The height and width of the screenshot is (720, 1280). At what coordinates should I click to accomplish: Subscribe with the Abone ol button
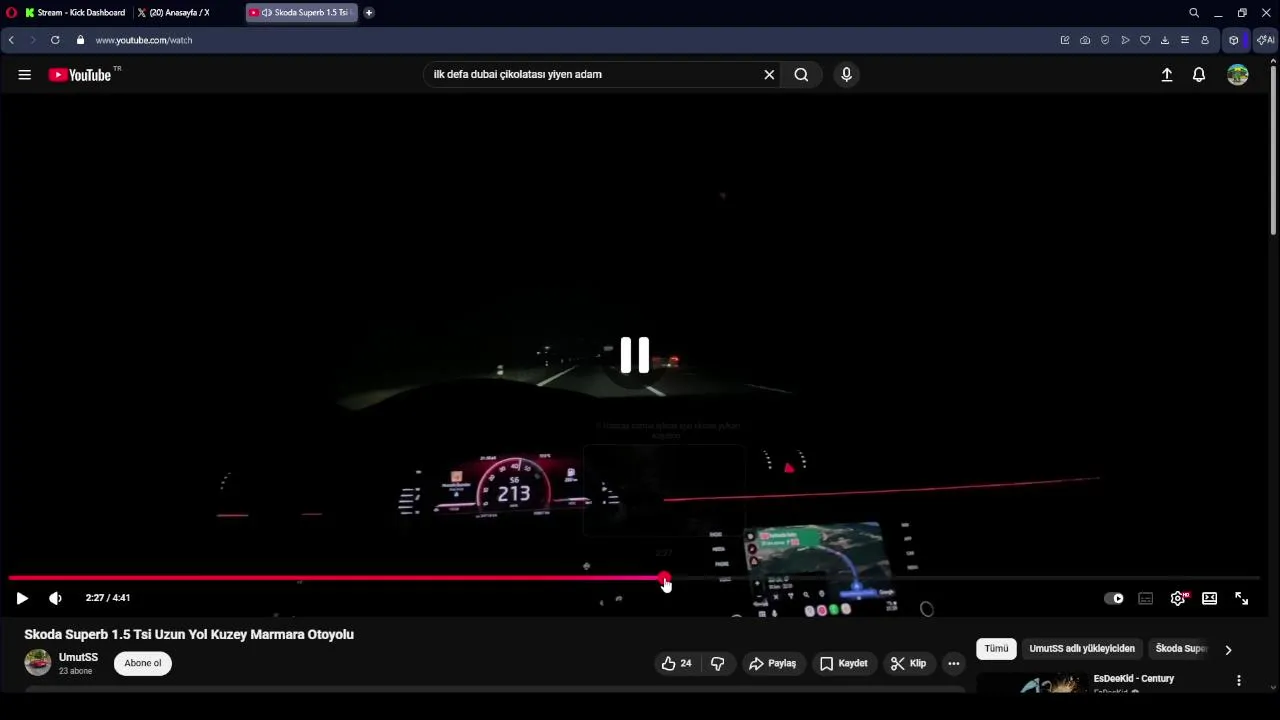[143, 663]
